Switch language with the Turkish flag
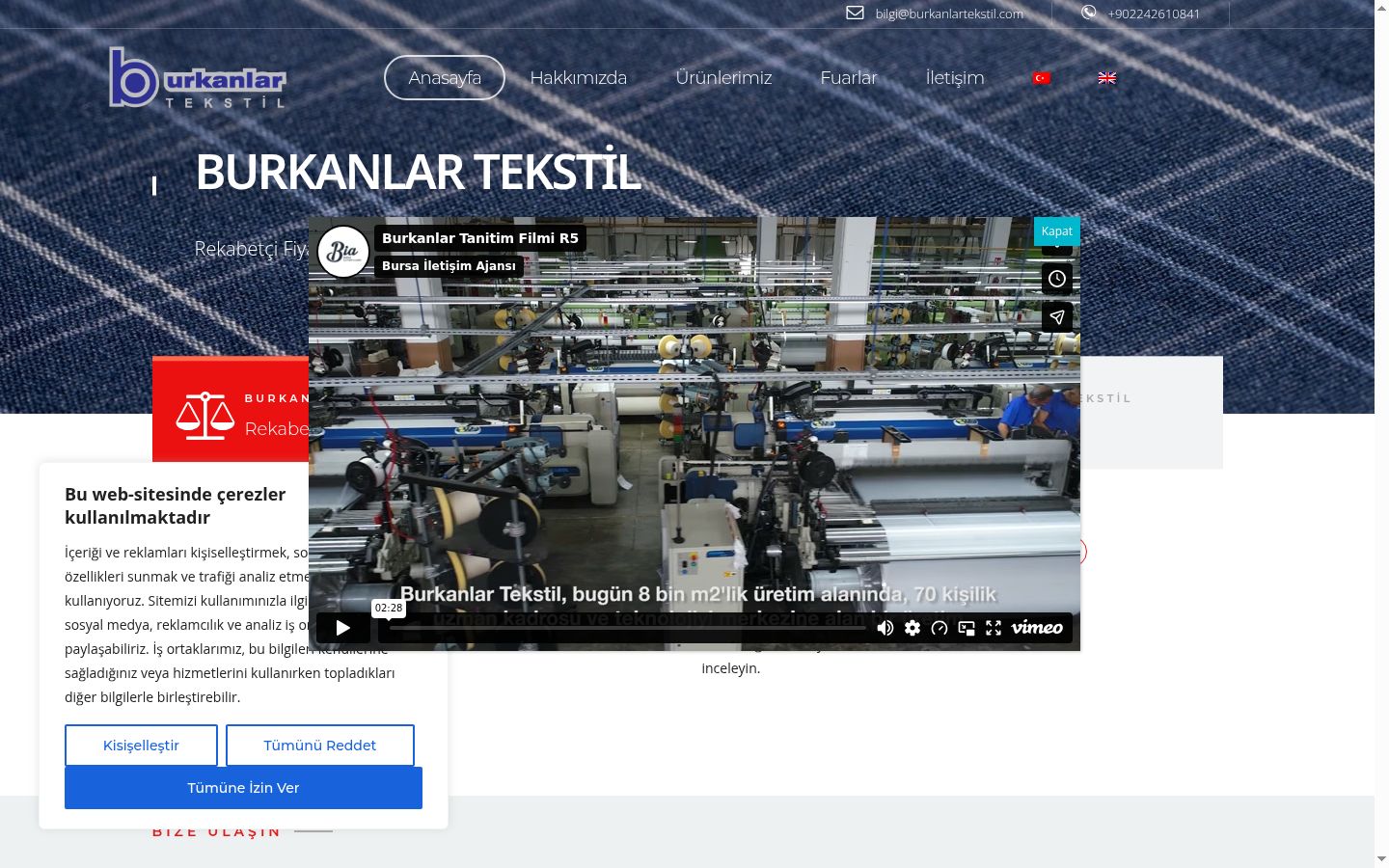1389x868 pixels. point(1041,78)
